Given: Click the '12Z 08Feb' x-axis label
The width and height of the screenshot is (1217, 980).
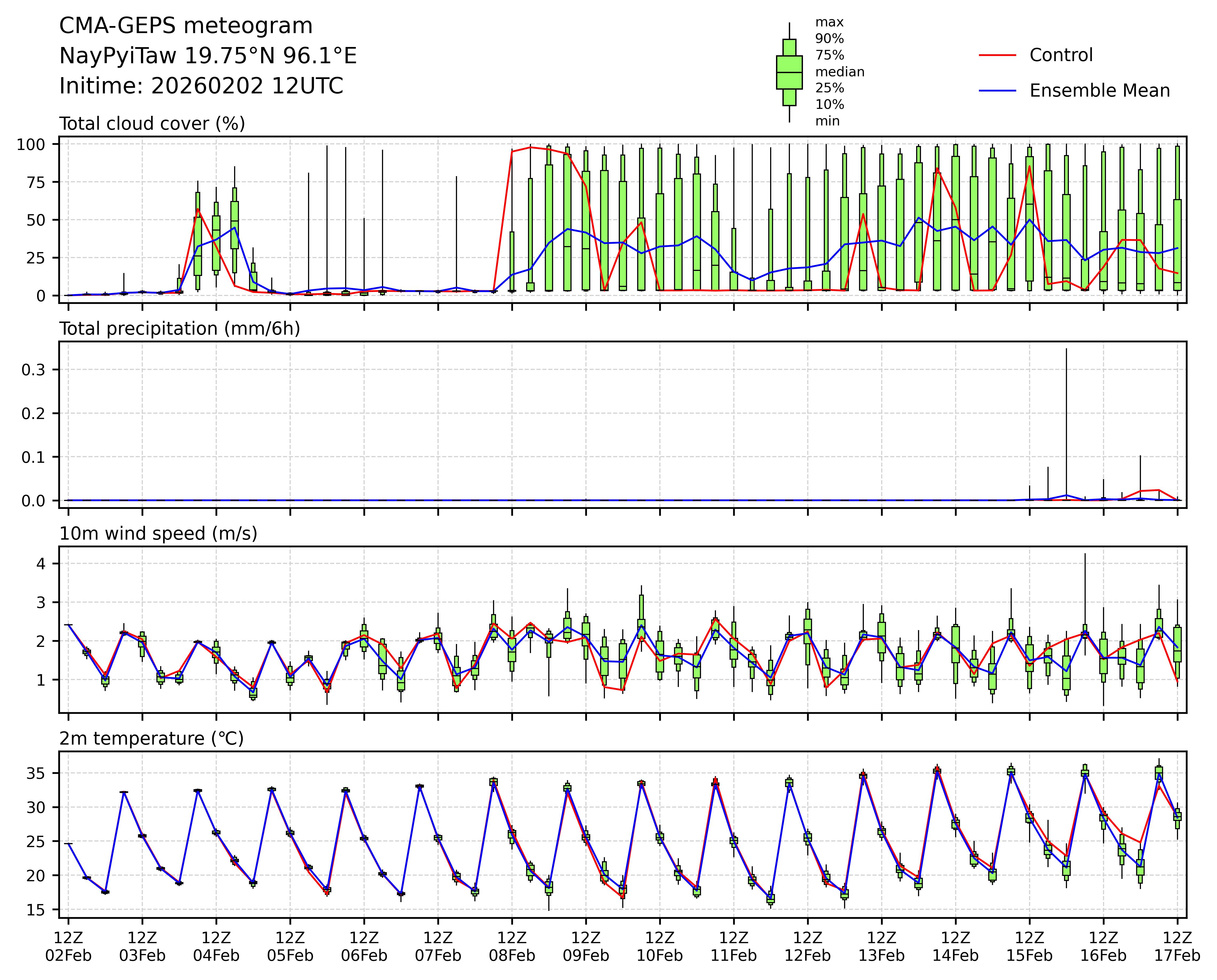Looking at the screenshot, I should coord(512,947).
